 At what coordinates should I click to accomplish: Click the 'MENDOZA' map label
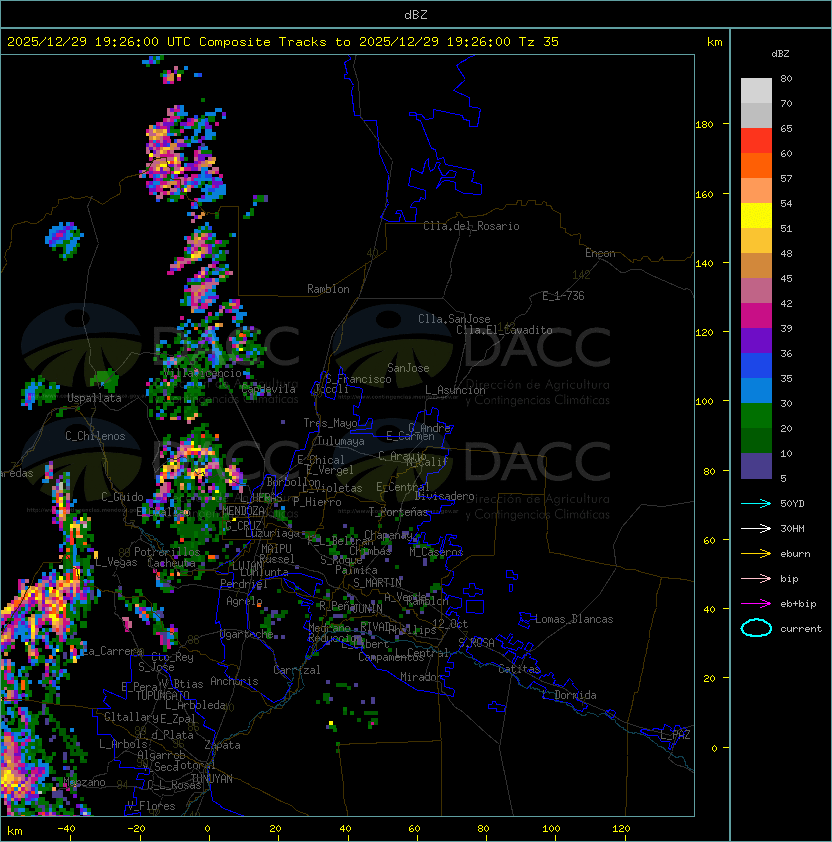coord(243,510)
